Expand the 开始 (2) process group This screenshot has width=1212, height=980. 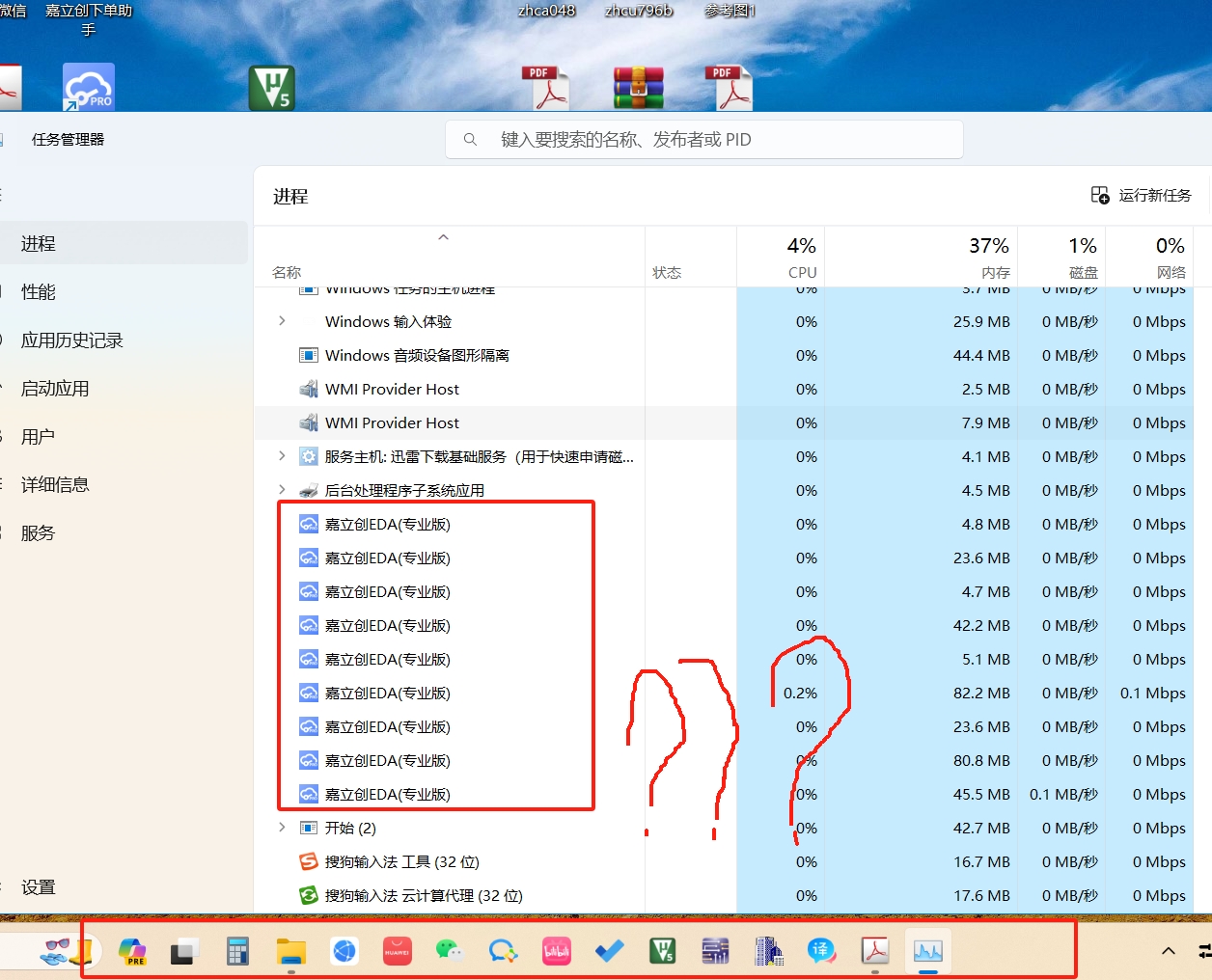coord(282,828)
